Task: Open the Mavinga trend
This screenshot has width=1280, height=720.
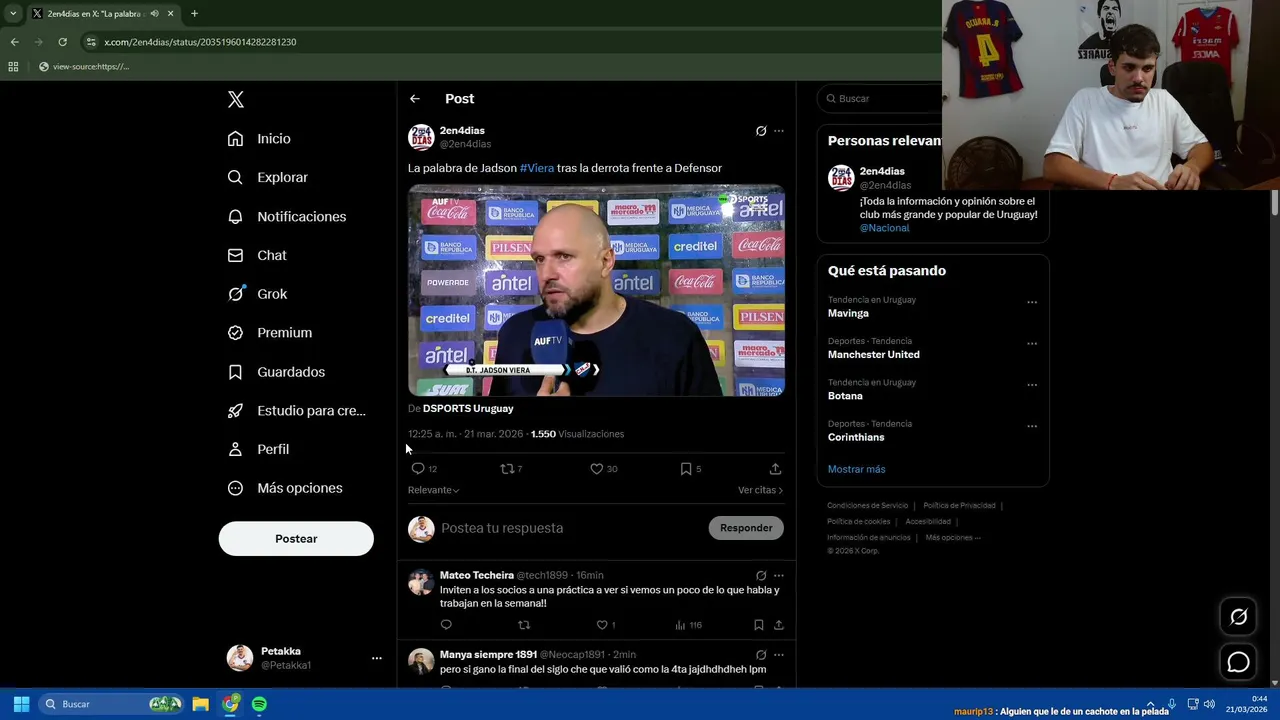Action: click(848, 313)
